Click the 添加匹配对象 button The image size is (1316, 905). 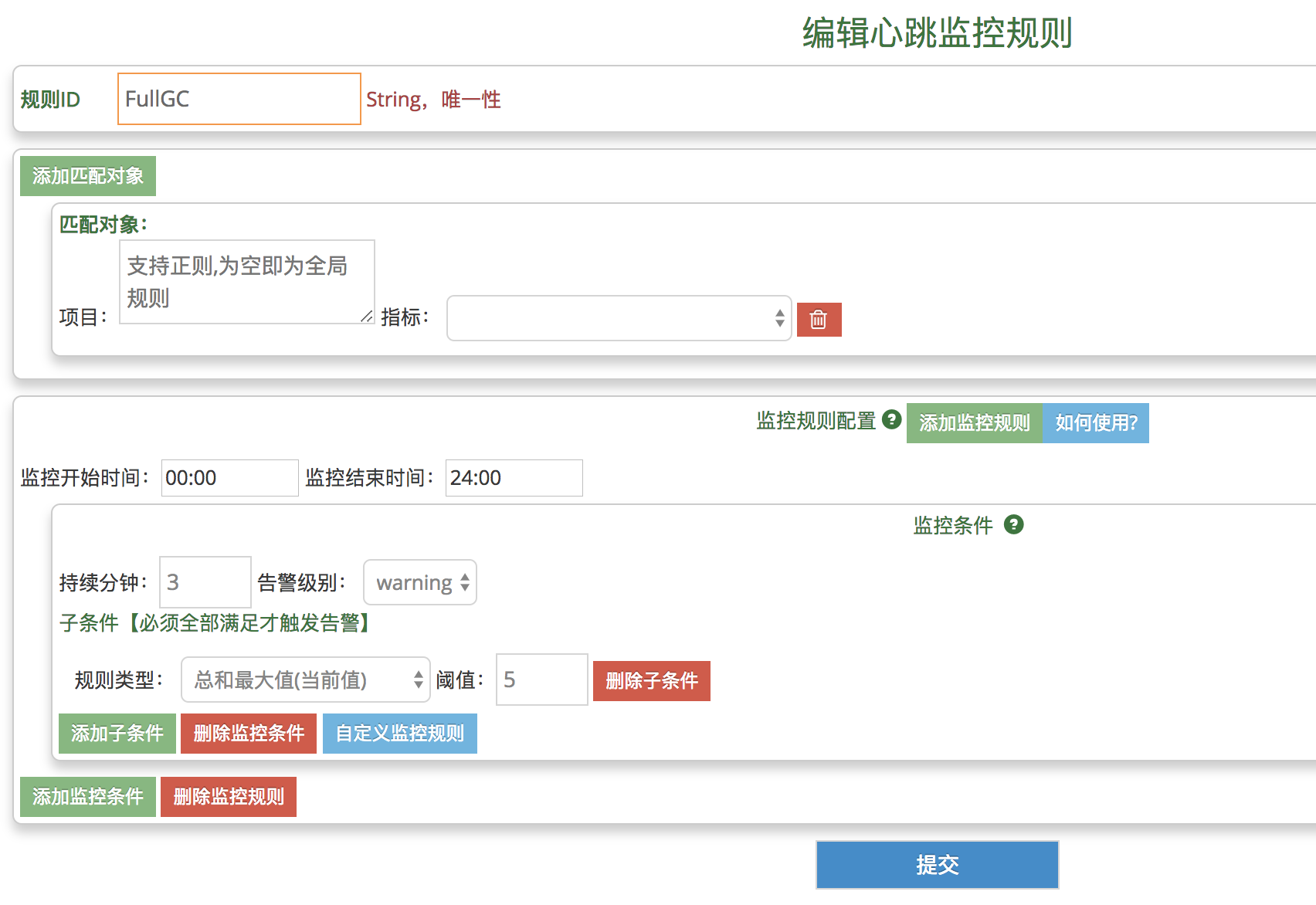pos(88,176)
